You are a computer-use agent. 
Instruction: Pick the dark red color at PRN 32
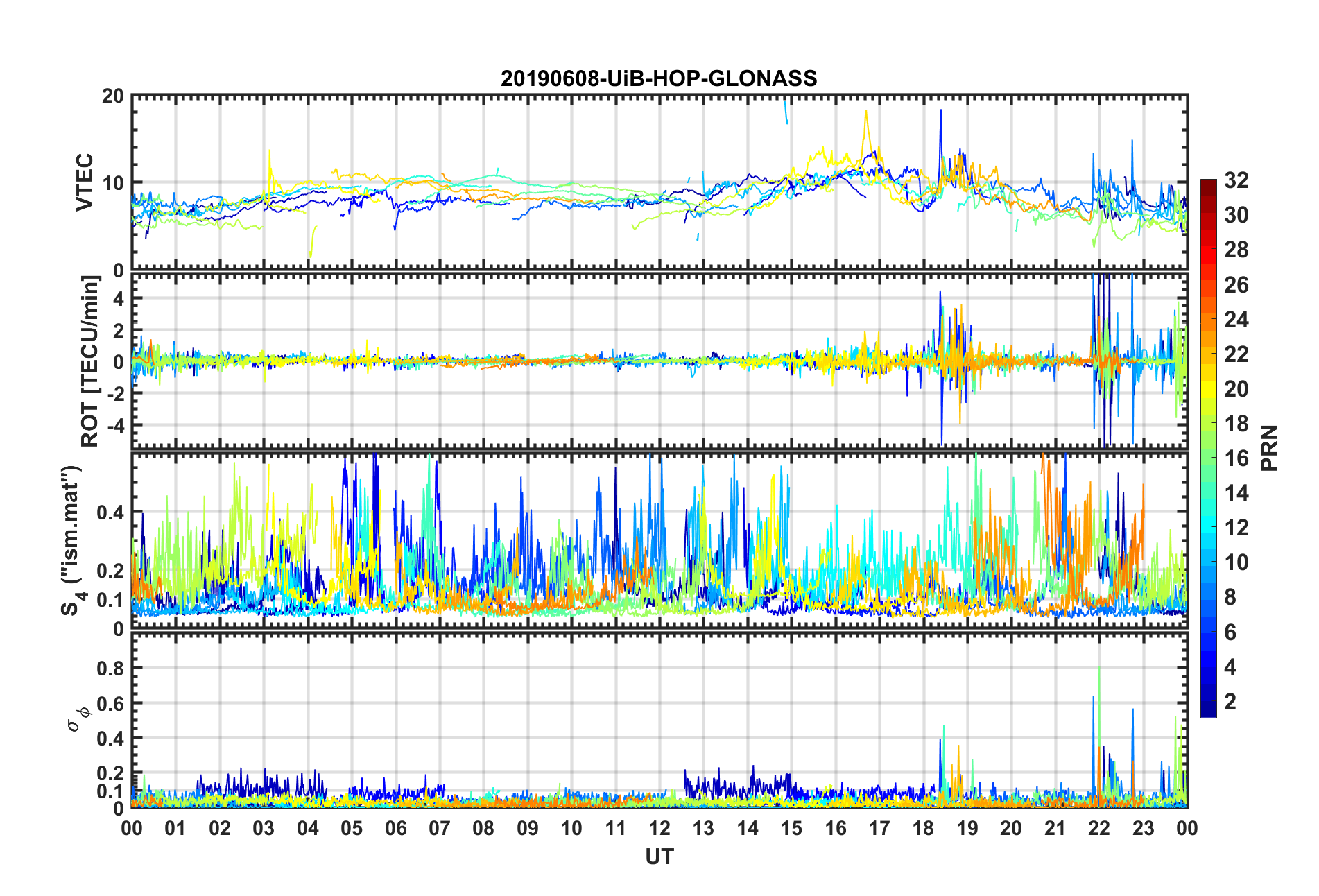point(1209,184)
